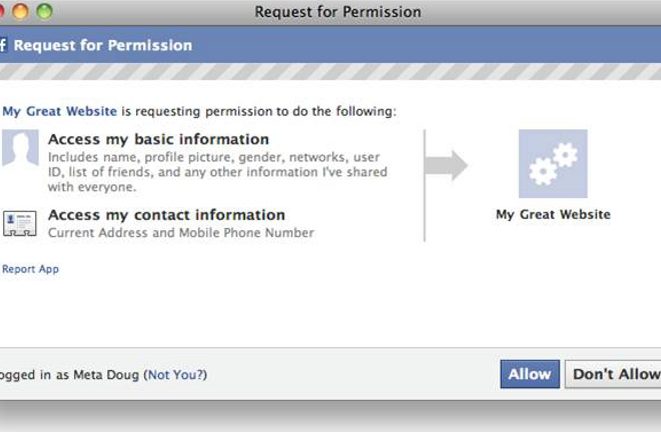Close the dialog with the red button
661x432 pixels.
point(1,11)
